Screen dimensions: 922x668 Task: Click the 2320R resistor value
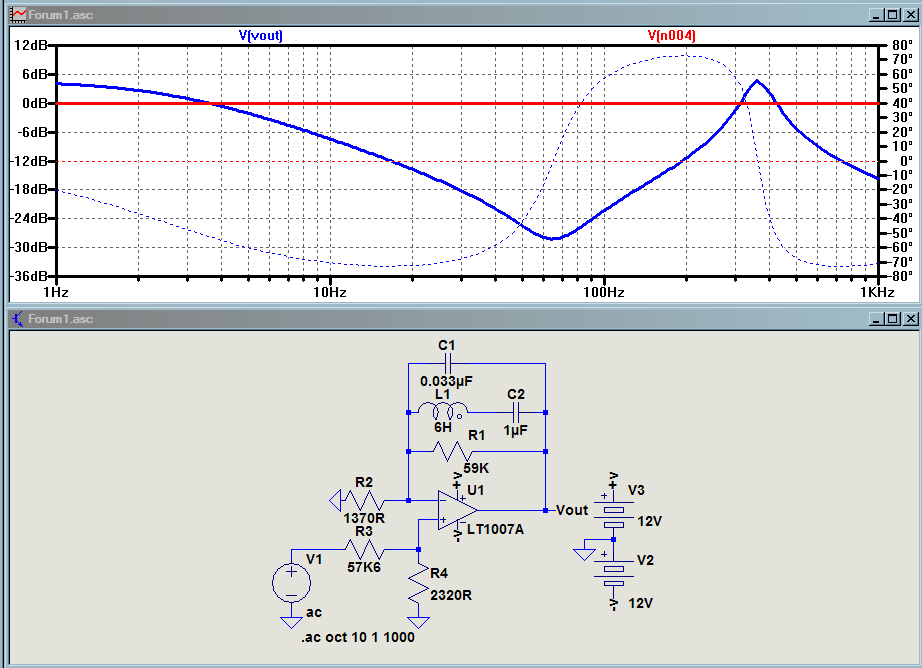point(451,595)
